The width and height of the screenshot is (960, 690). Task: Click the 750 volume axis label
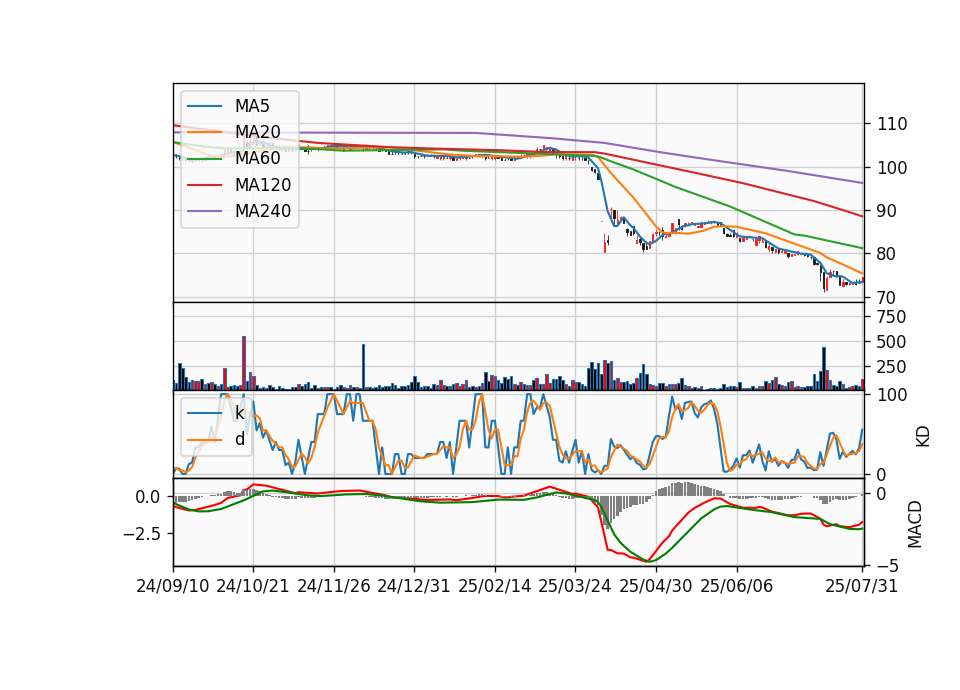pos(891,317)
